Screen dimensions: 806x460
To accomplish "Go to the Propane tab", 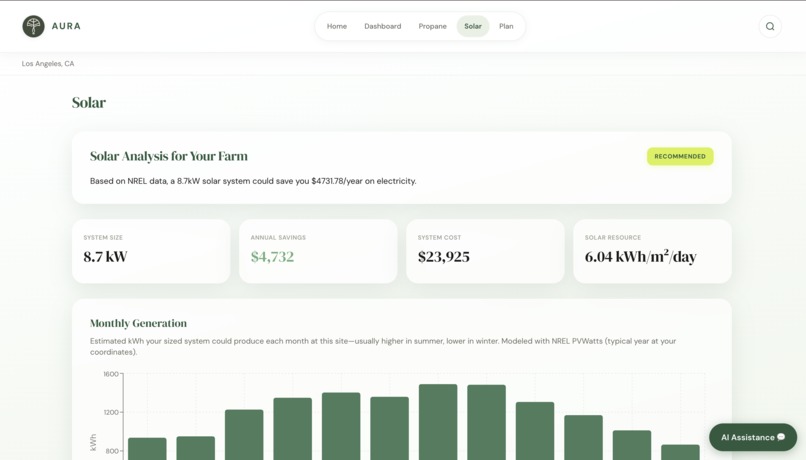I will tap(432, 26).
